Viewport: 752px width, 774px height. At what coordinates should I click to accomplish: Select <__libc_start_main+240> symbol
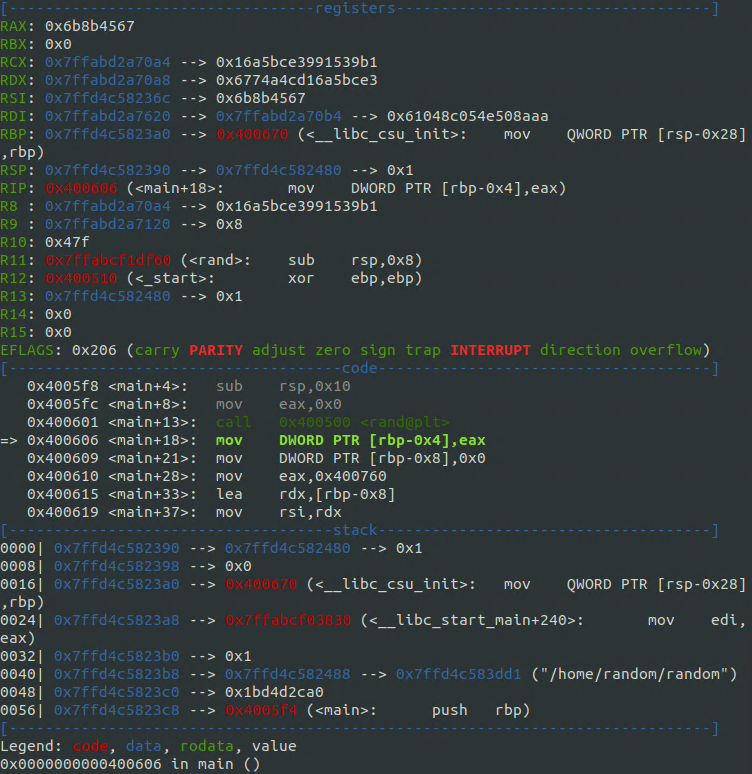pyautogui.click(x=472, y=620)
